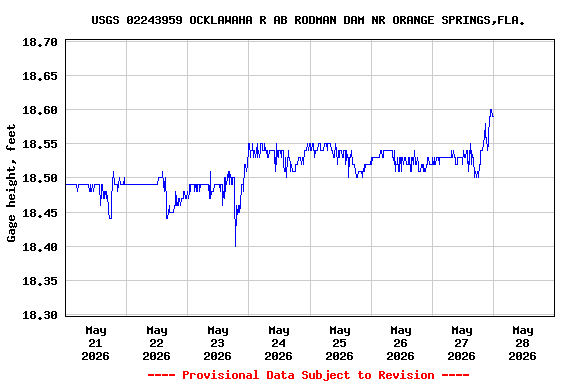
Task: Click the 18.30 y-axis label
Action: 40,315
